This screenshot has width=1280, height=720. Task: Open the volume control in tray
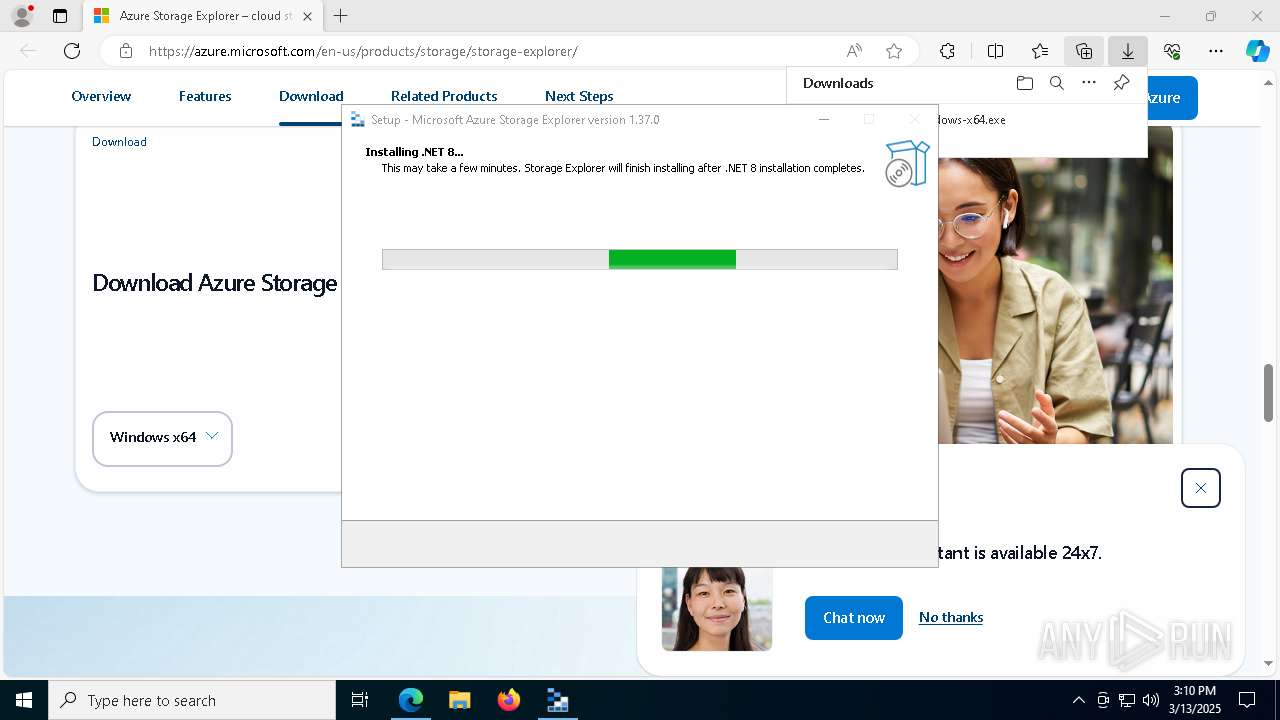(x=1151, y=700)
